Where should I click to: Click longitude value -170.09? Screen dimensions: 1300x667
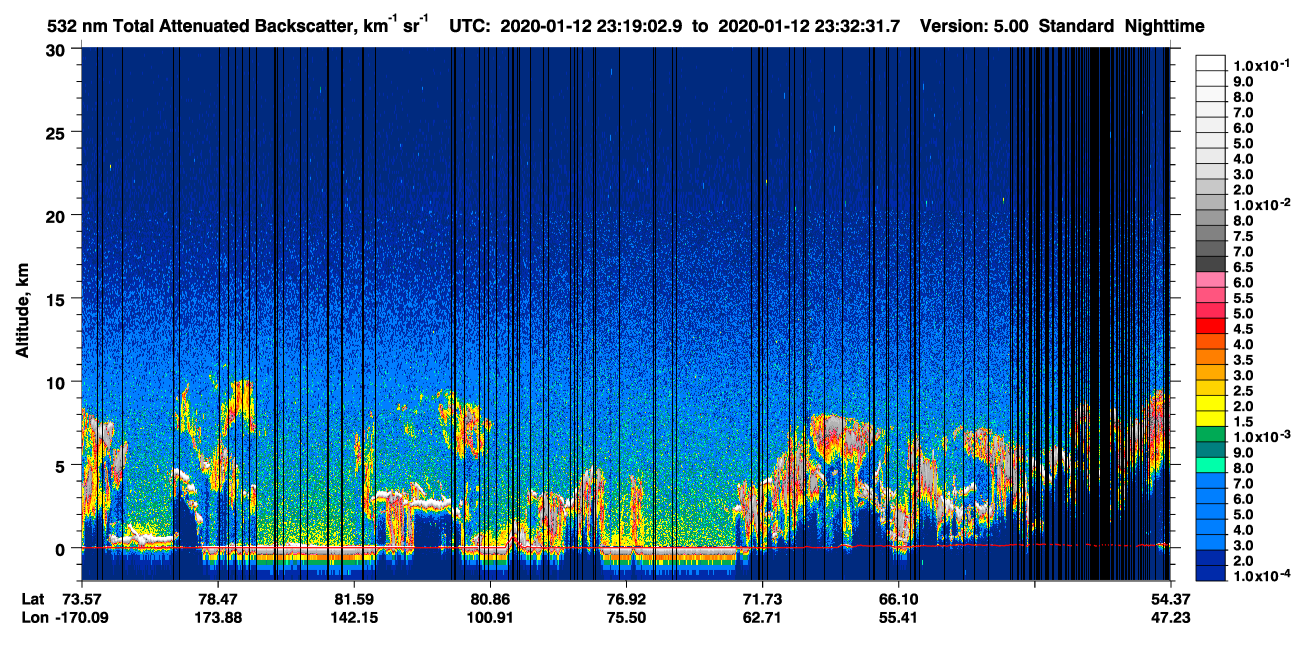(x=82, y=617)
